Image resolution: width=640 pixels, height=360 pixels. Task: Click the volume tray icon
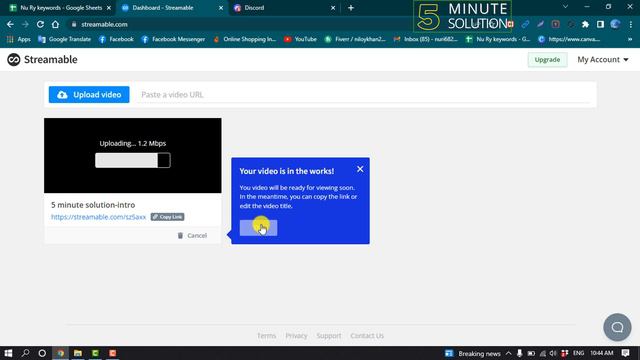pos(553,353)
